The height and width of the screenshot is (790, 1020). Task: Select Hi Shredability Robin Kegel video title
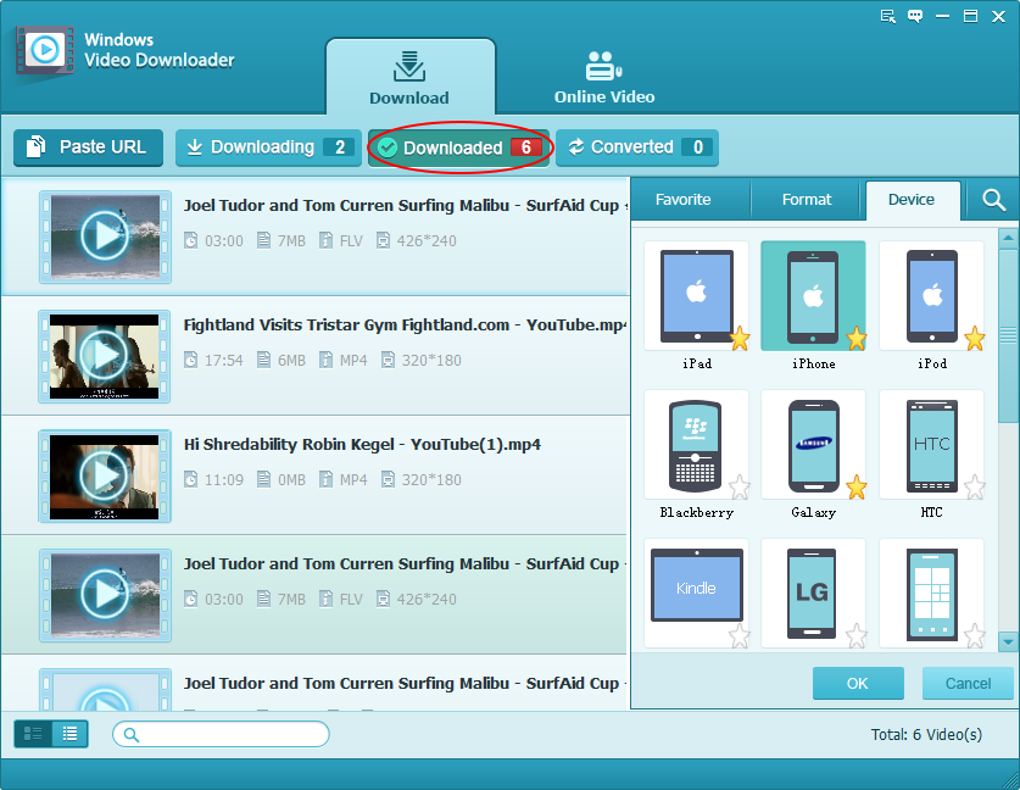click(362, 444)
